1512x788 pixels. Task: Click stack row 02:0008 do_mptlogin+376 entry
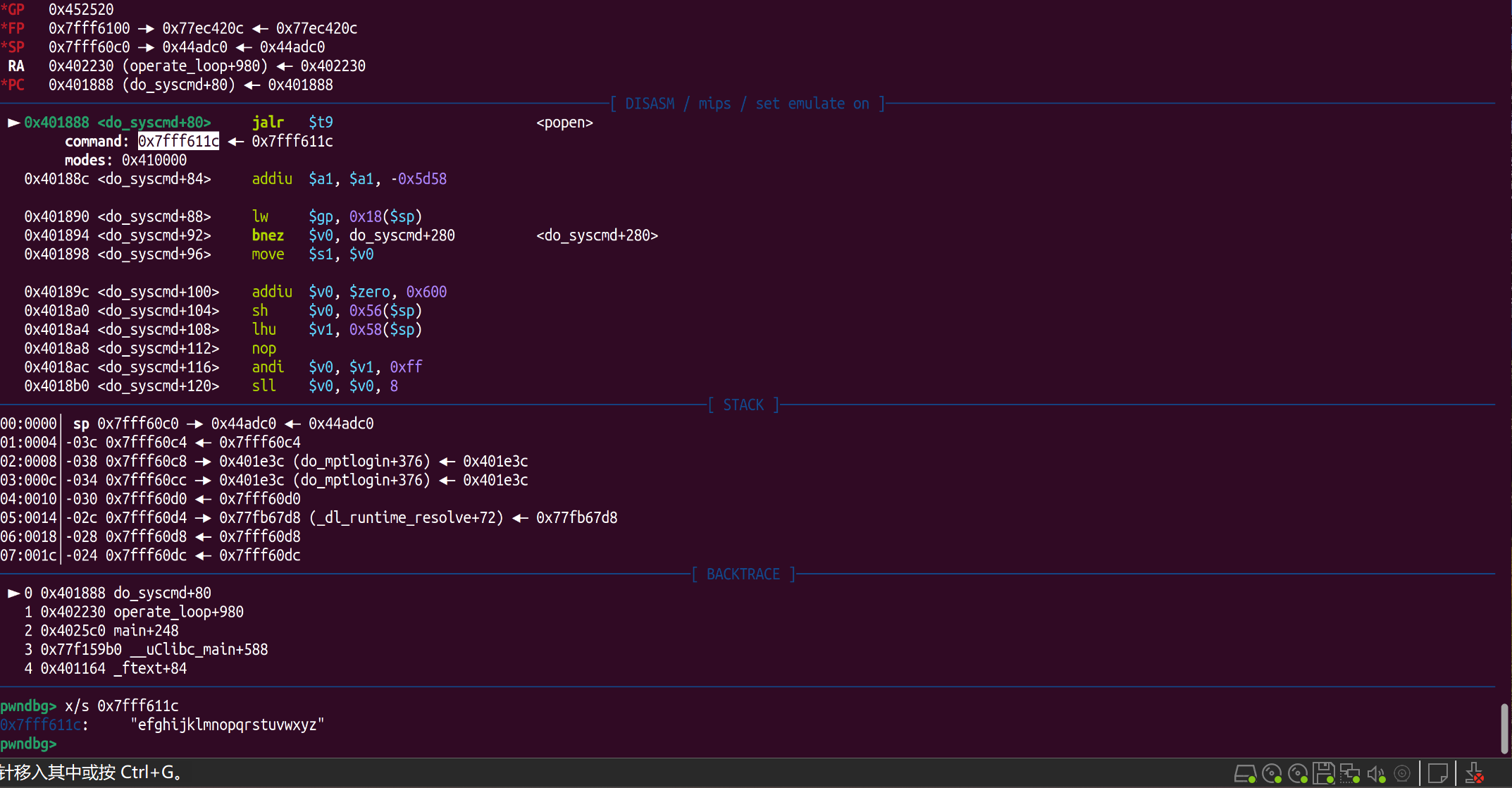(x=264, y=461)
